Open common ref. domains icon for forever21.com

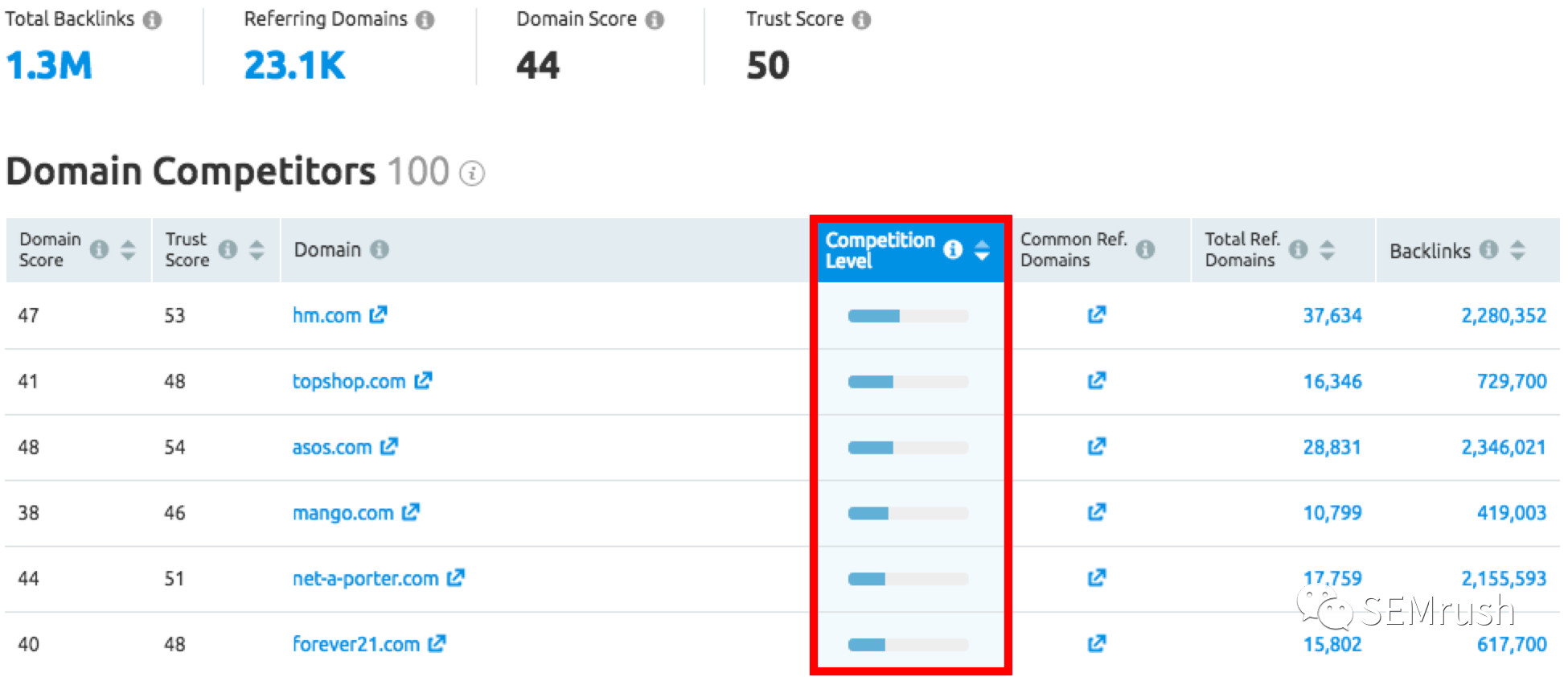[x=1097, y=643]
